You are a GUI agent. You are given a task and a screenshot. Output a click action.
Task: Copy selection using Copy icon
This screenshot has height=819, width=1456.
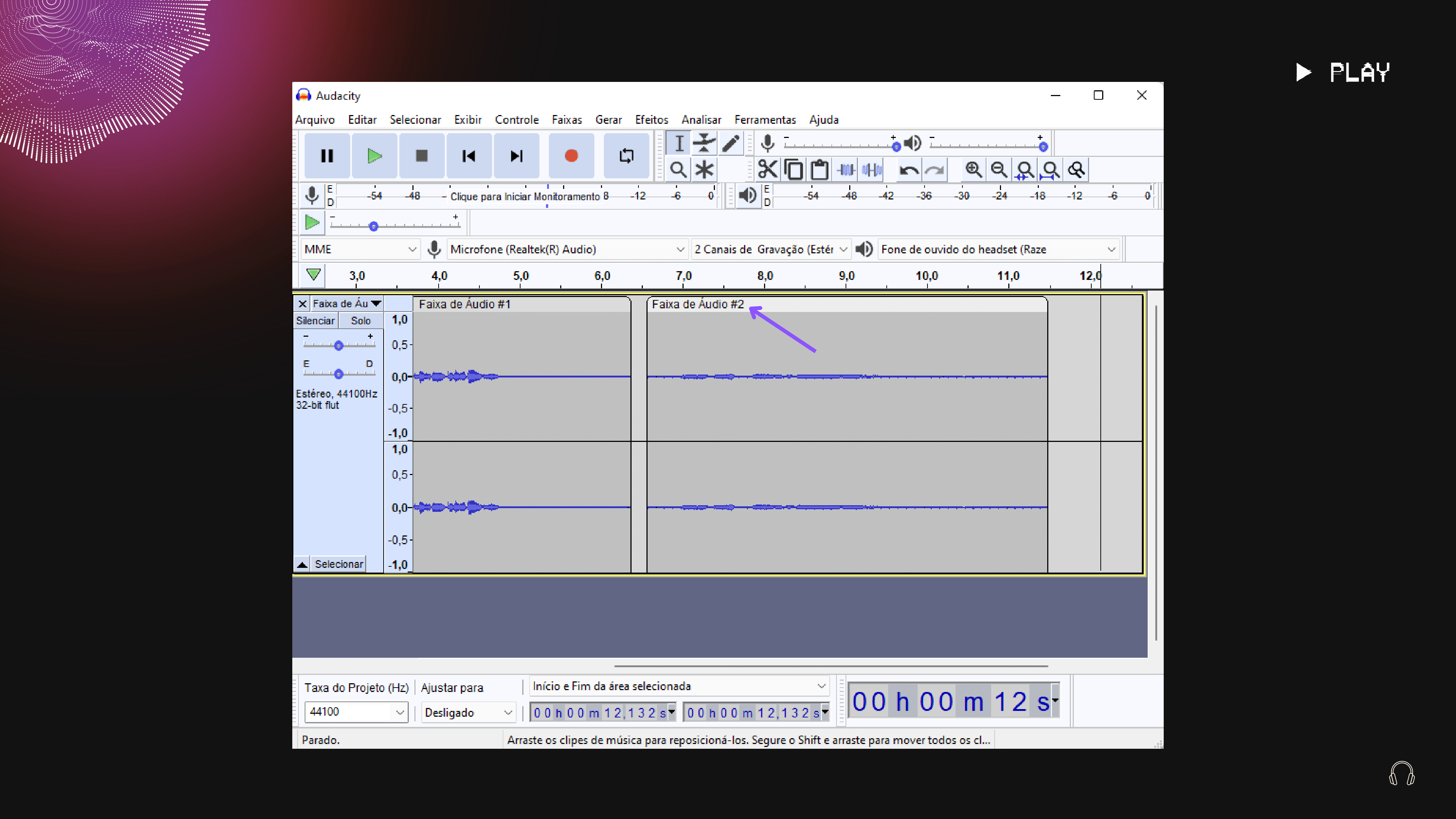click(x=794, y=170)
